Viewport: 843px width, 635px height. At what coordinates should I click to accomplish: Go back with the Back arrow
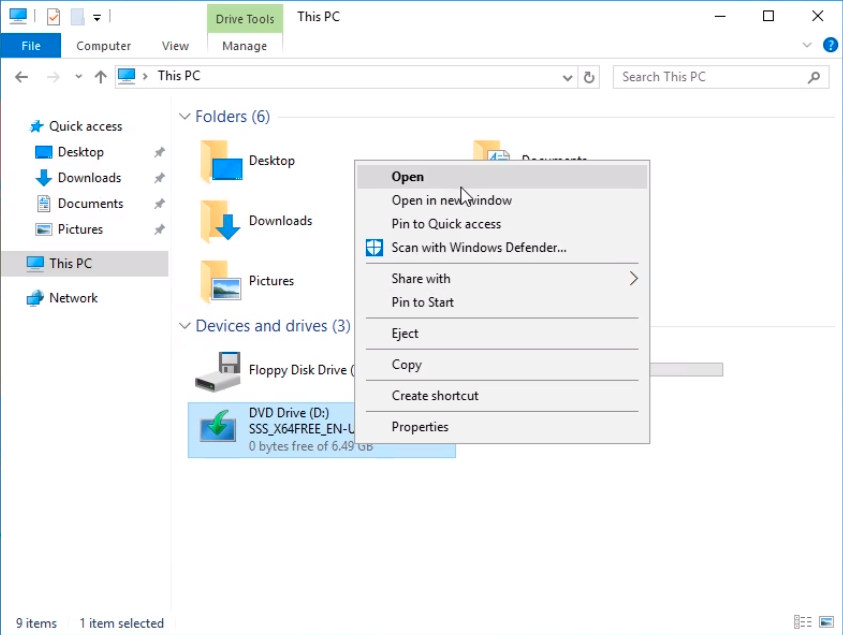point(22,77)
